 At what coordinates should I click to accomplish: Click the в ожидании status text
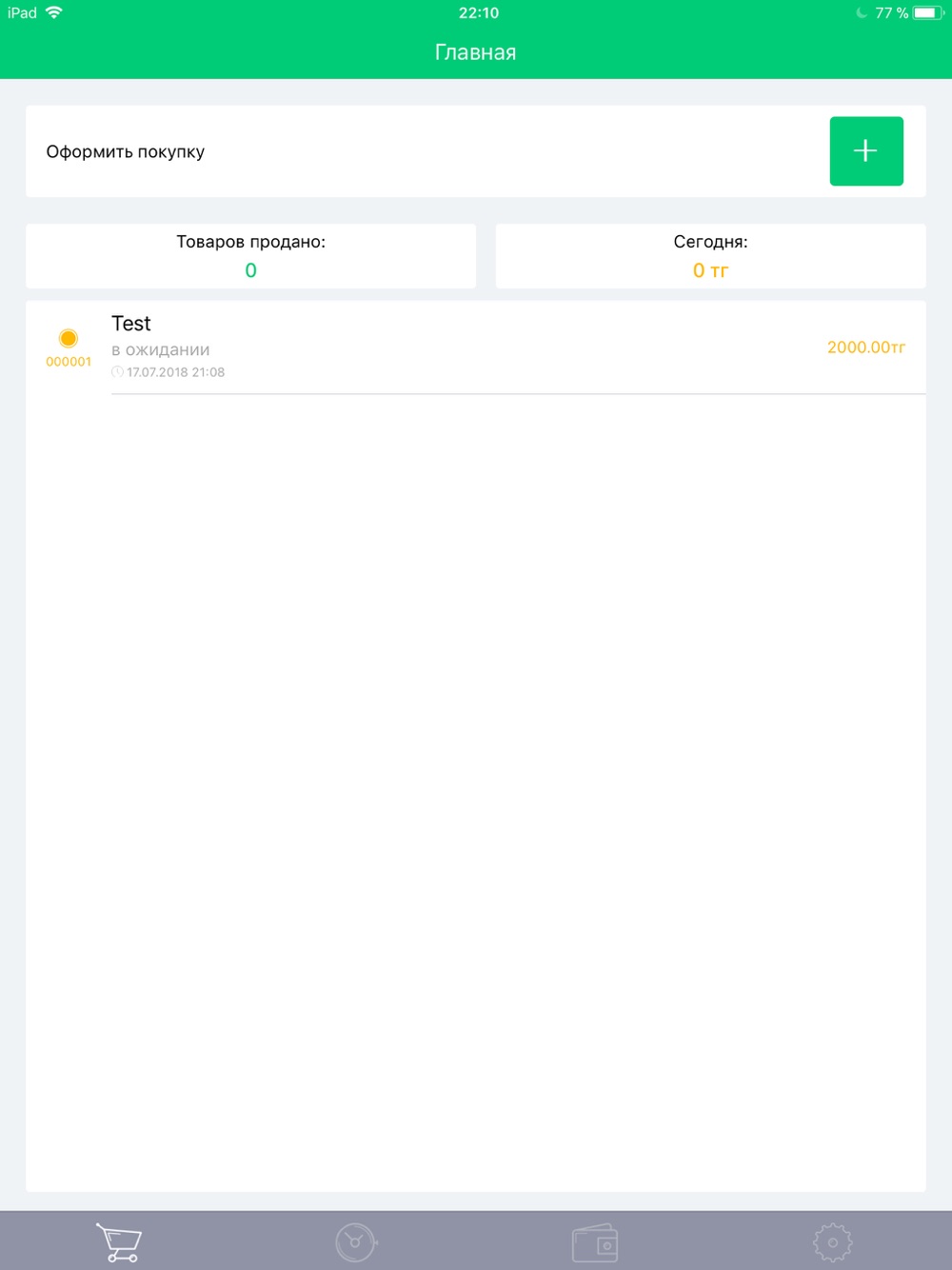[161, 349]
